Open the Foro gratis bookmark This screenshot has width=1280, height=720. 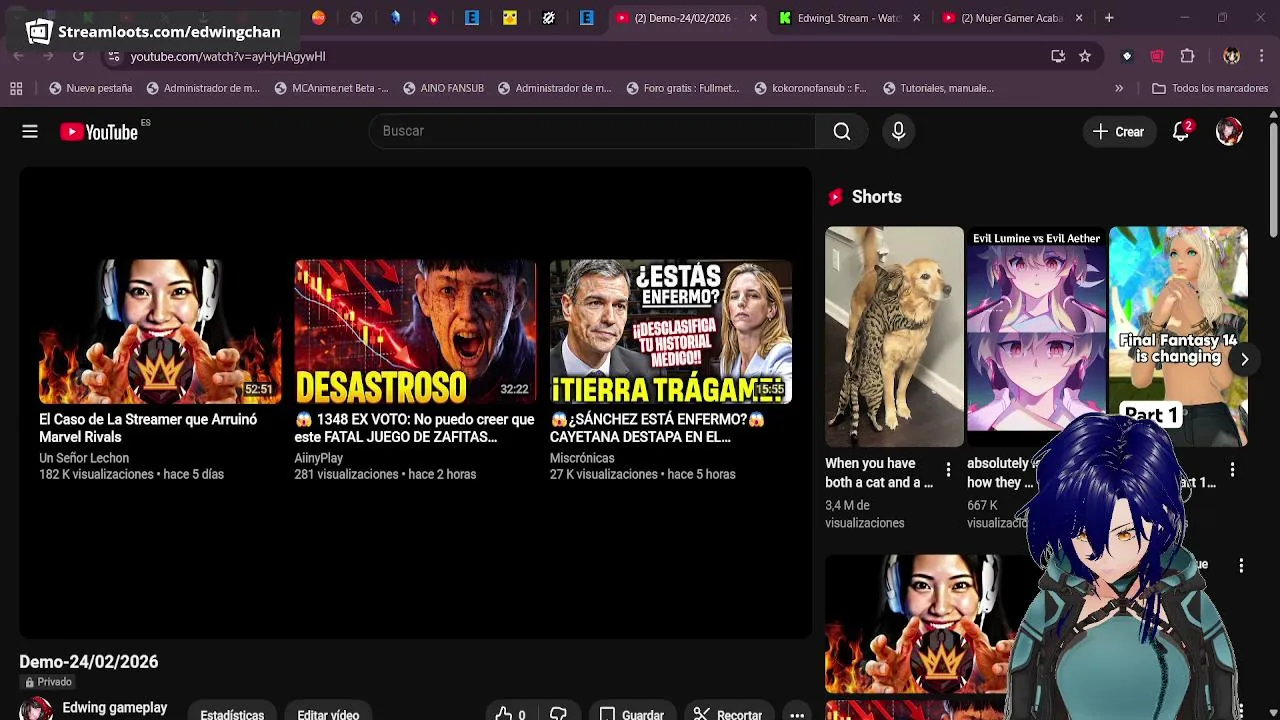tap(683, 88)
